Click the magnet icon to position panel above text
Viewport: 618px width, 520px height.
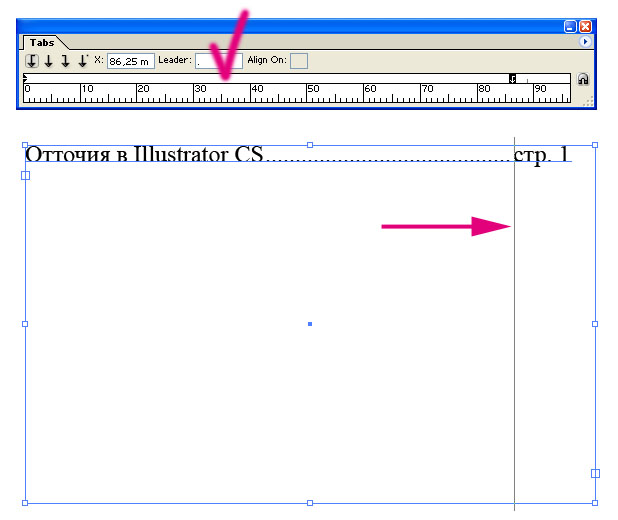coord(583,79)
